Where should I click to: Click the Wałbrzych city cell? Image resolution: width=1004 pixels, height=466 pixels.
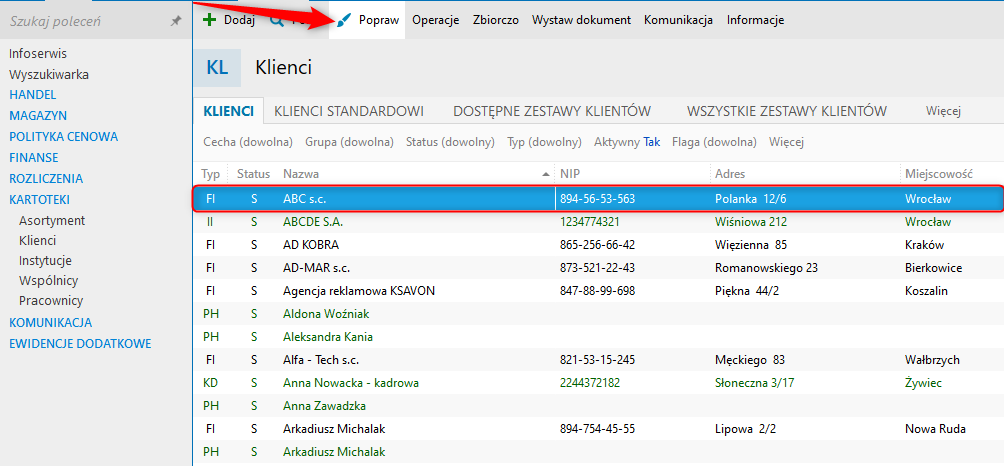point(932,360)
